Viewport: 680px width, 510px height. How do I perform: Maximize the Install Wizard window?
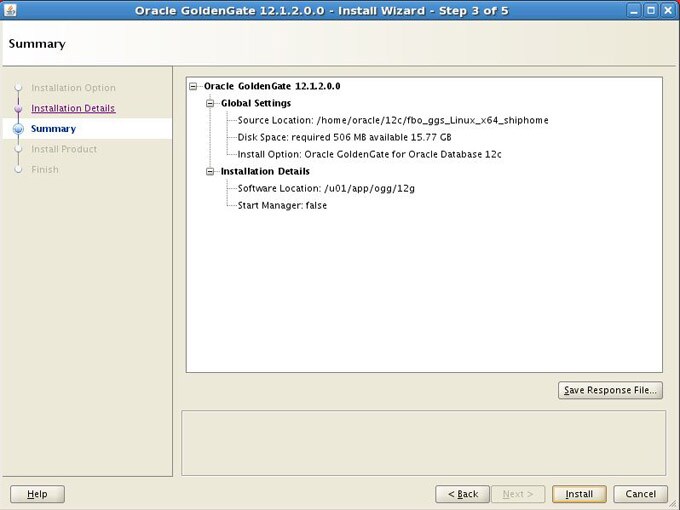pos(651,10)
